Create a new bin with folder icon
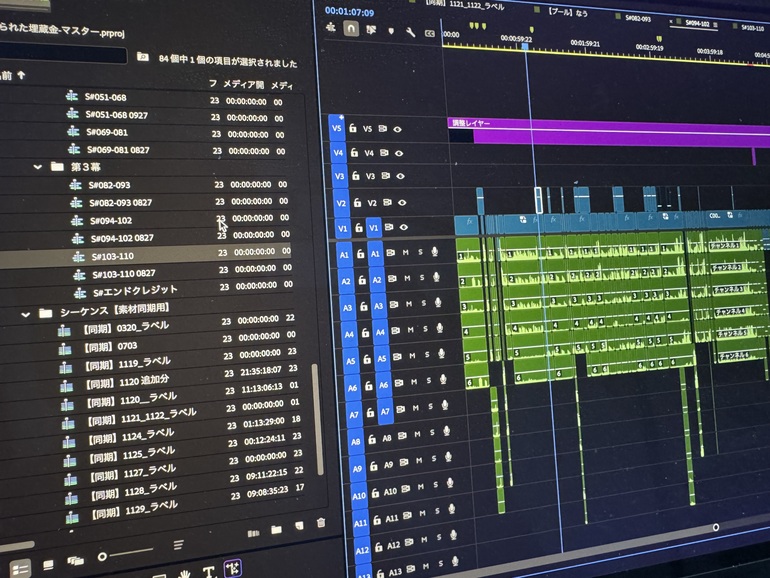This screenshot has width=770, height=578. pos(275,527)
